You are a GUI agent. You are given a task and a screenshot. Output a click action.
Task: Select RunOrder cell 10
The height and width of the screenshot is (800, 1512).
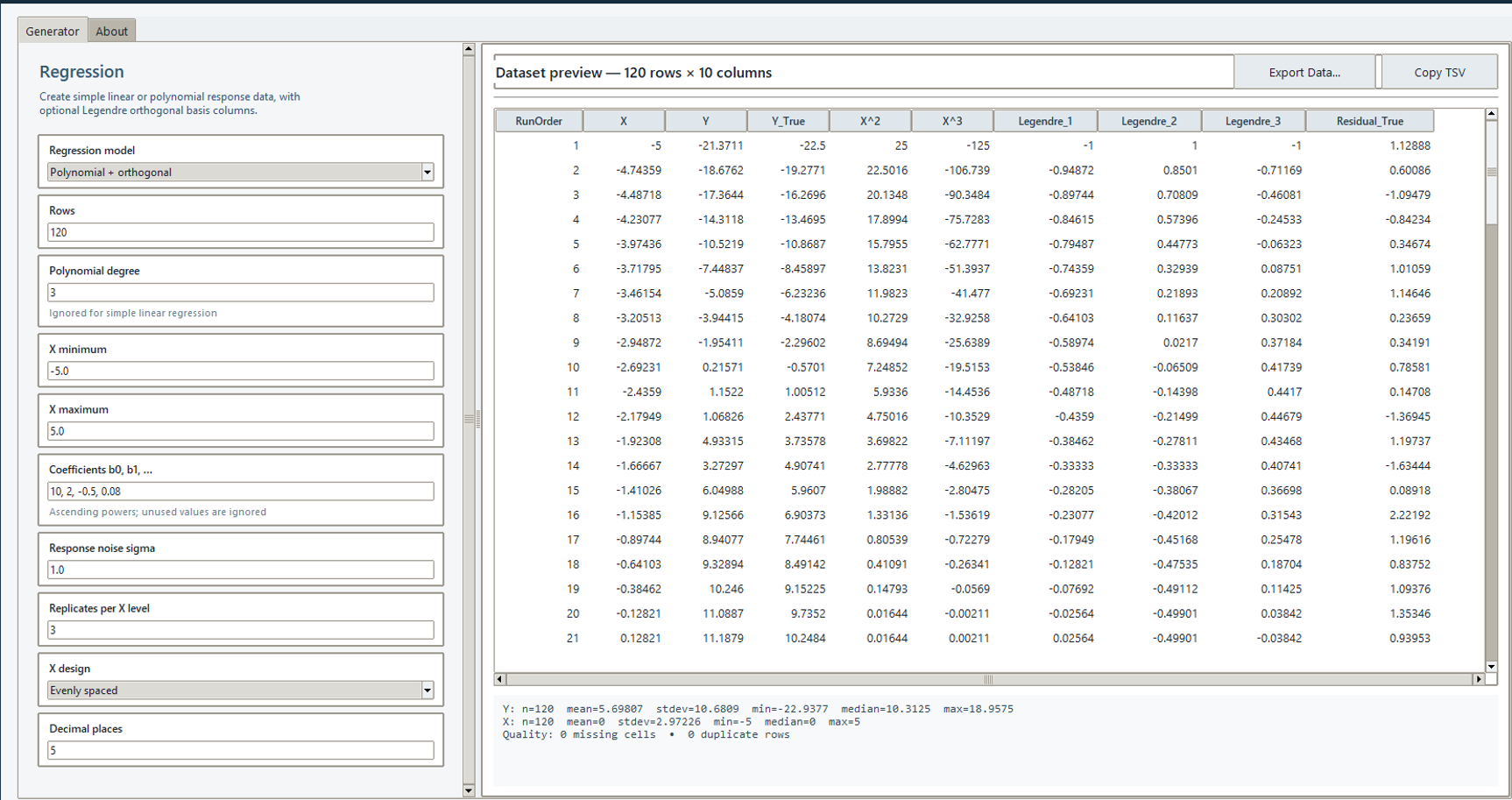(573, 367)
